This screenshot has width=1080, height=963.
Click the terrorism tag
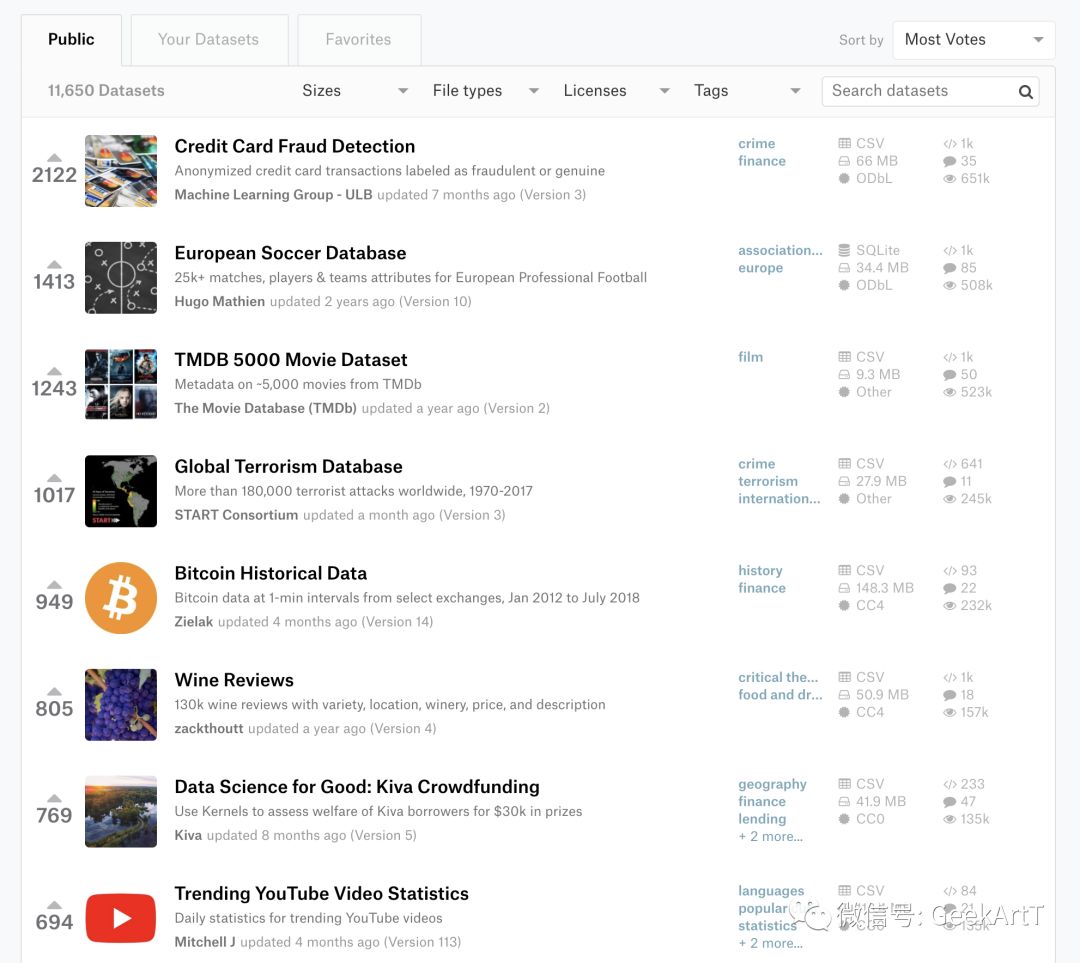click(x=767, y=482)
